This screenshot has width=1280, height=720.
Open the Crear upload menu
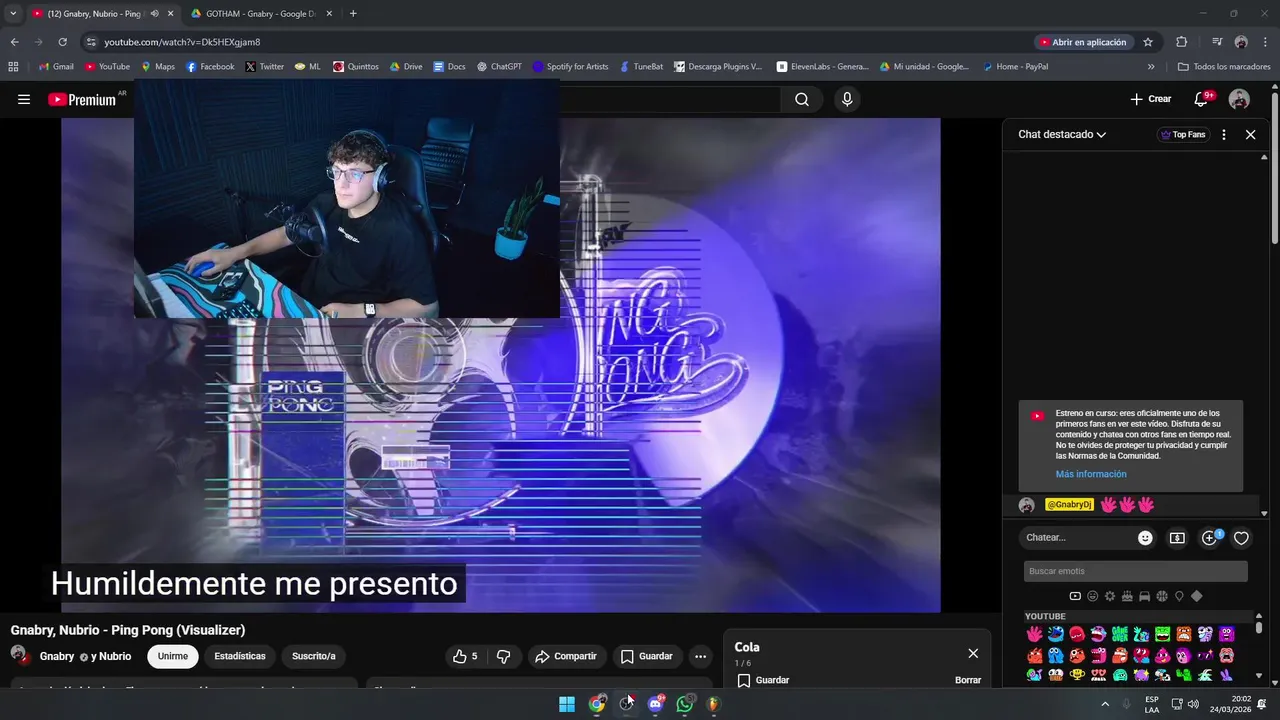[x=1150, y=99]
